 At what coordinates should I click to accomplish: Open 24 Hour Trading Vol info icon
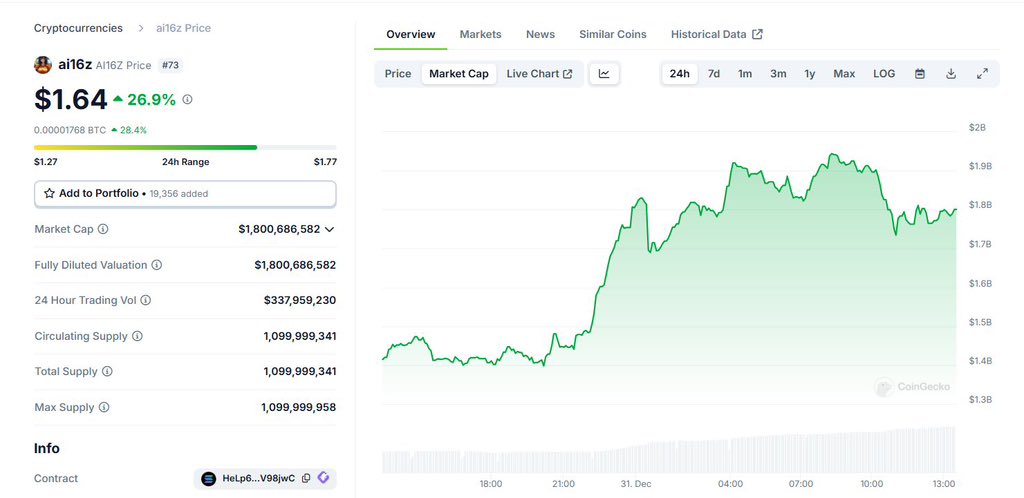pos(146,300)
